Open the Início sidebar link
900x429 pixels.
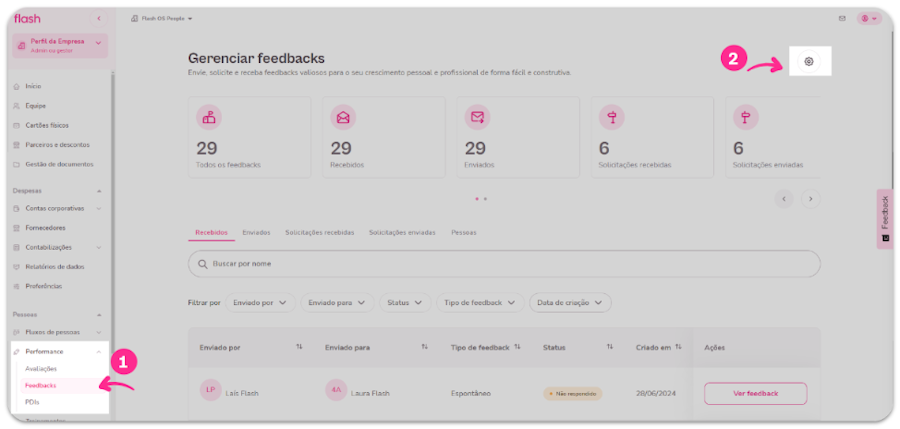click(x=33, y=86)
